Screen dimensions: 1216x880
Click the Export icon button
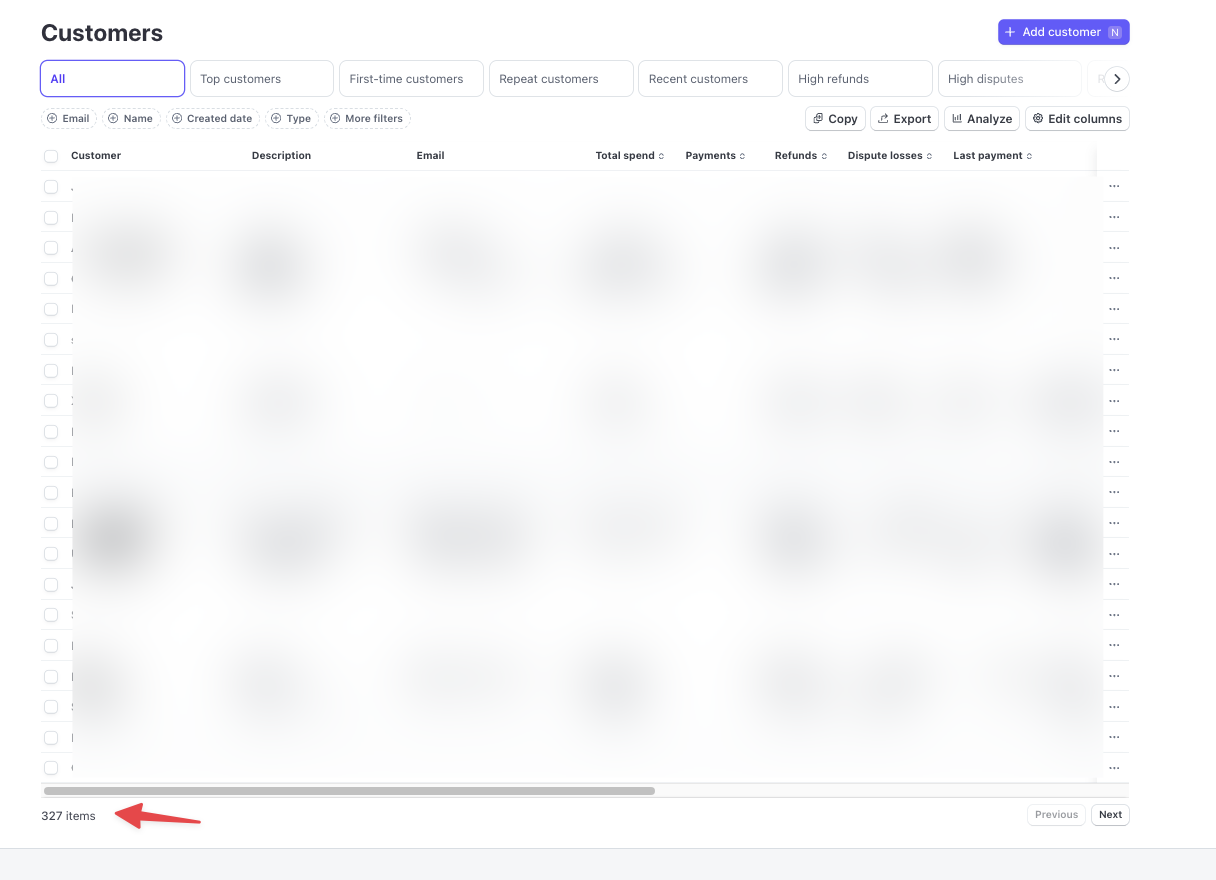point(904,118)
